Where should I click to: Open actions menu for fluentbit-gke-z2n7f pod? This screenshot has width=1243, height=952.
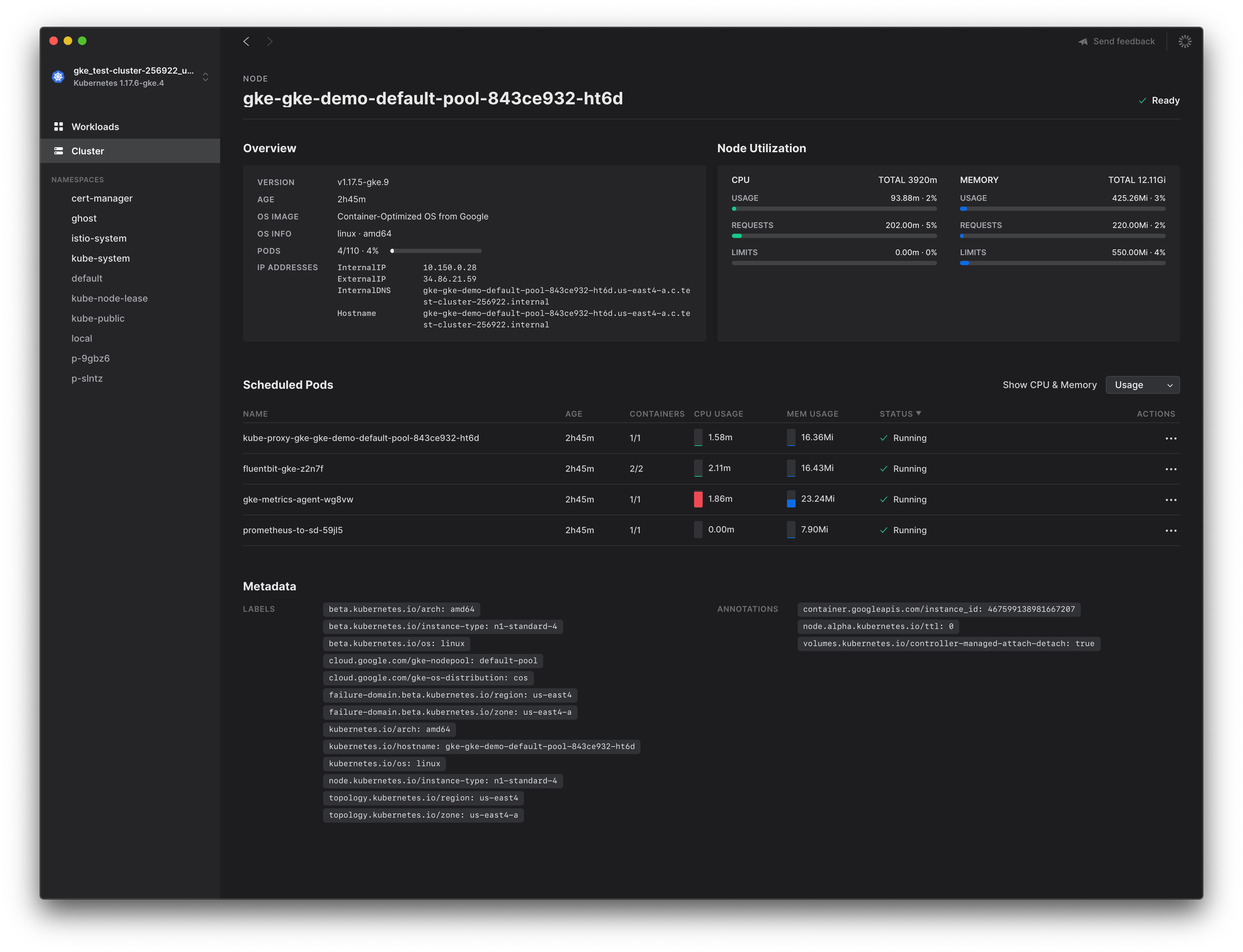click(1170, 469)
